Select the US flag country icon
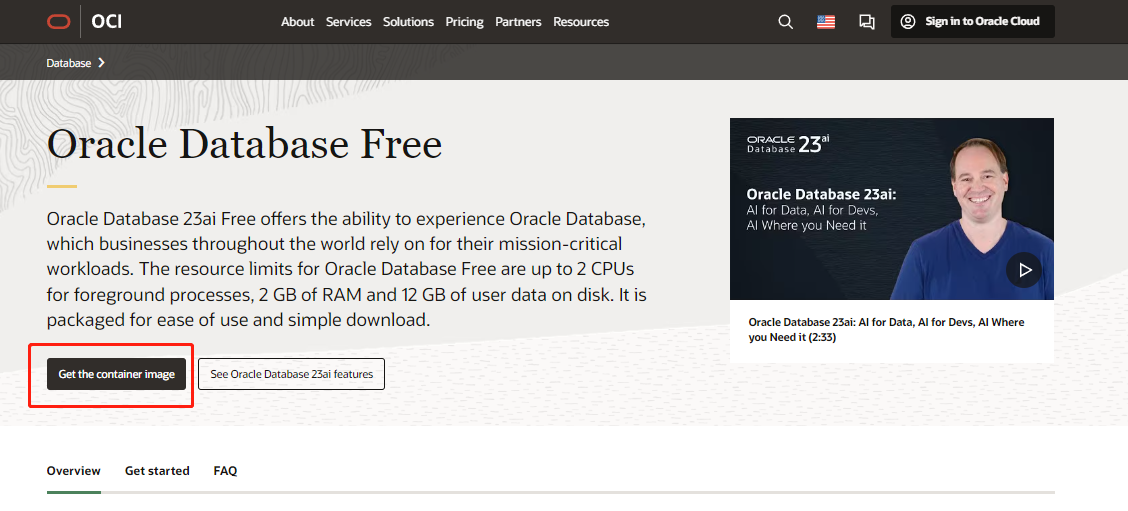The height and width of the screenshot is (511, 1128). (x=826, y=22)
